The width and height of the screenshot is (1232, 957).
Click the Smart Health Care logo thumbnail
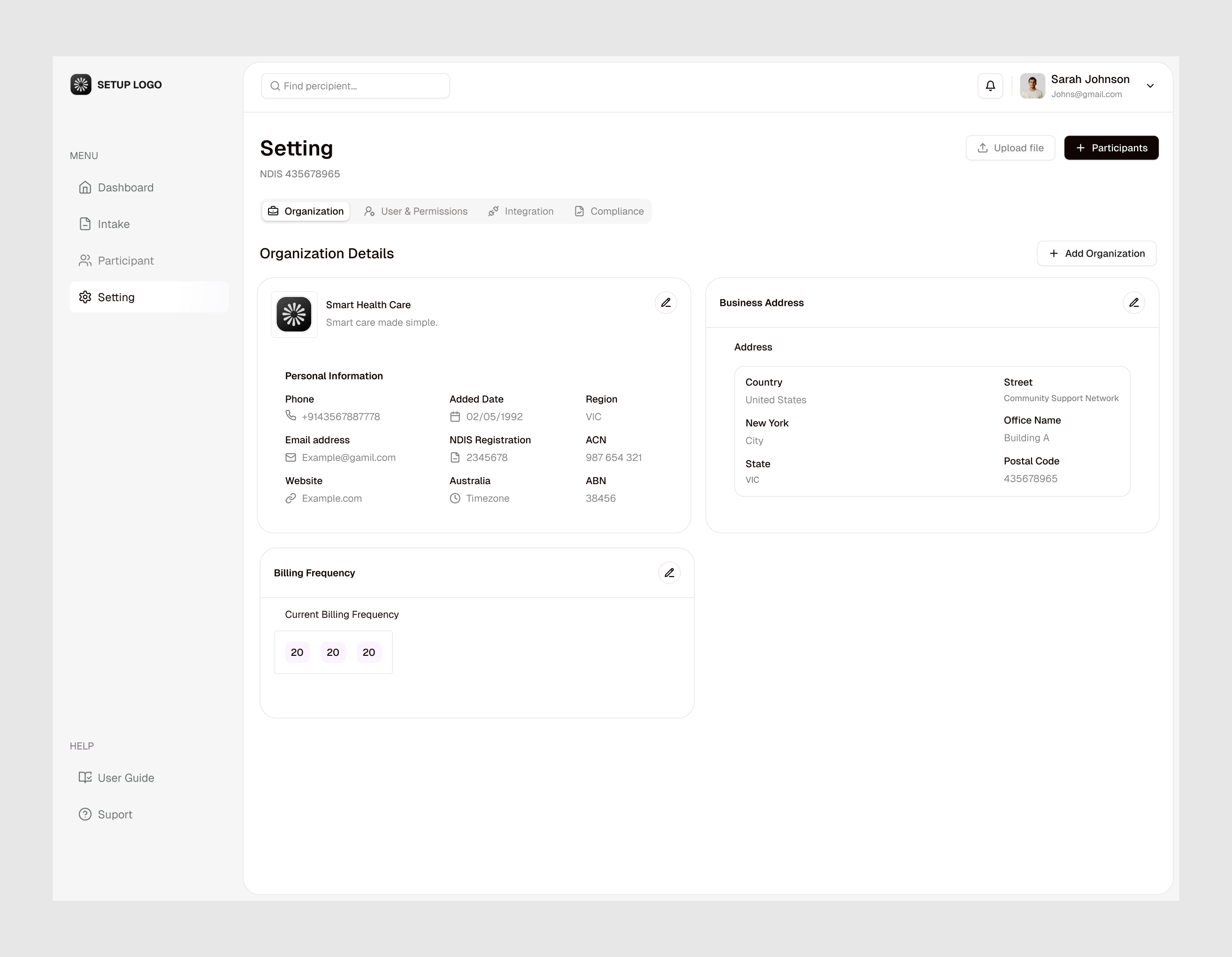click(294, 315)
